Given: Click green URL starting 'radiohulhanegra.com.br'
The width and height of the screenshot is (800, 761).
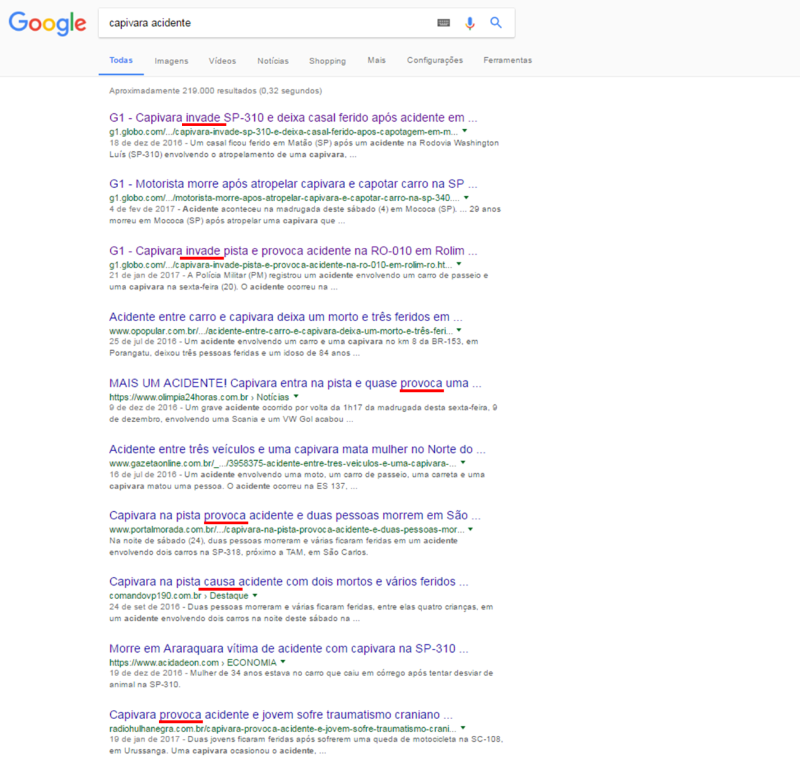Looking at the screenshot, I should (283, 728).
